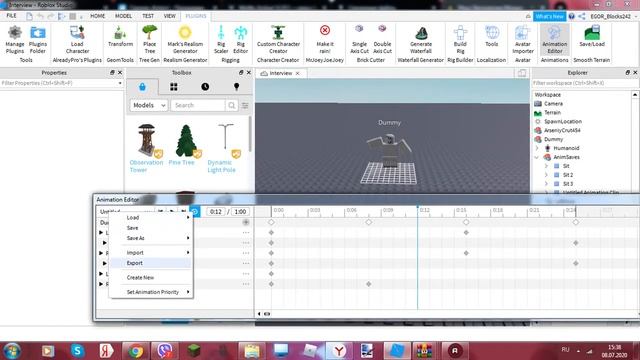
Task: Open Plugins Folder
Action: pyautogui.click(x=38, y=40)
